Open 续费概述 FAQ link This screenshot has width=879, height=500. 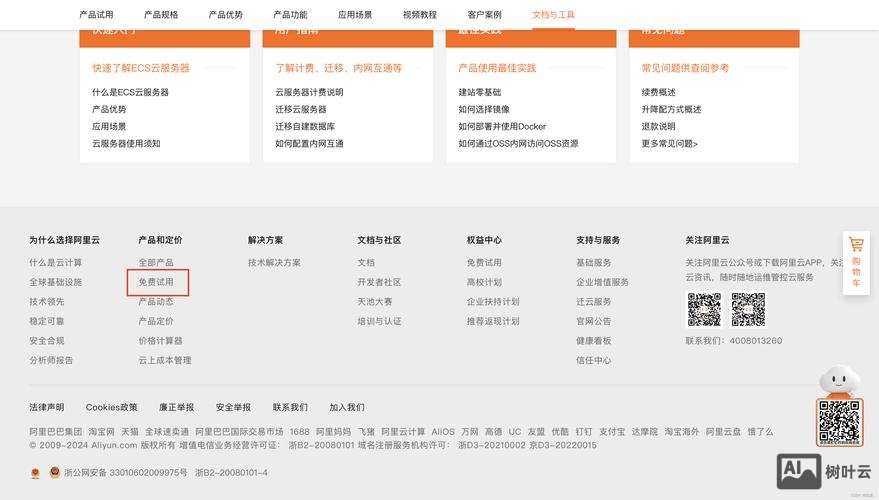pos(658,92)
